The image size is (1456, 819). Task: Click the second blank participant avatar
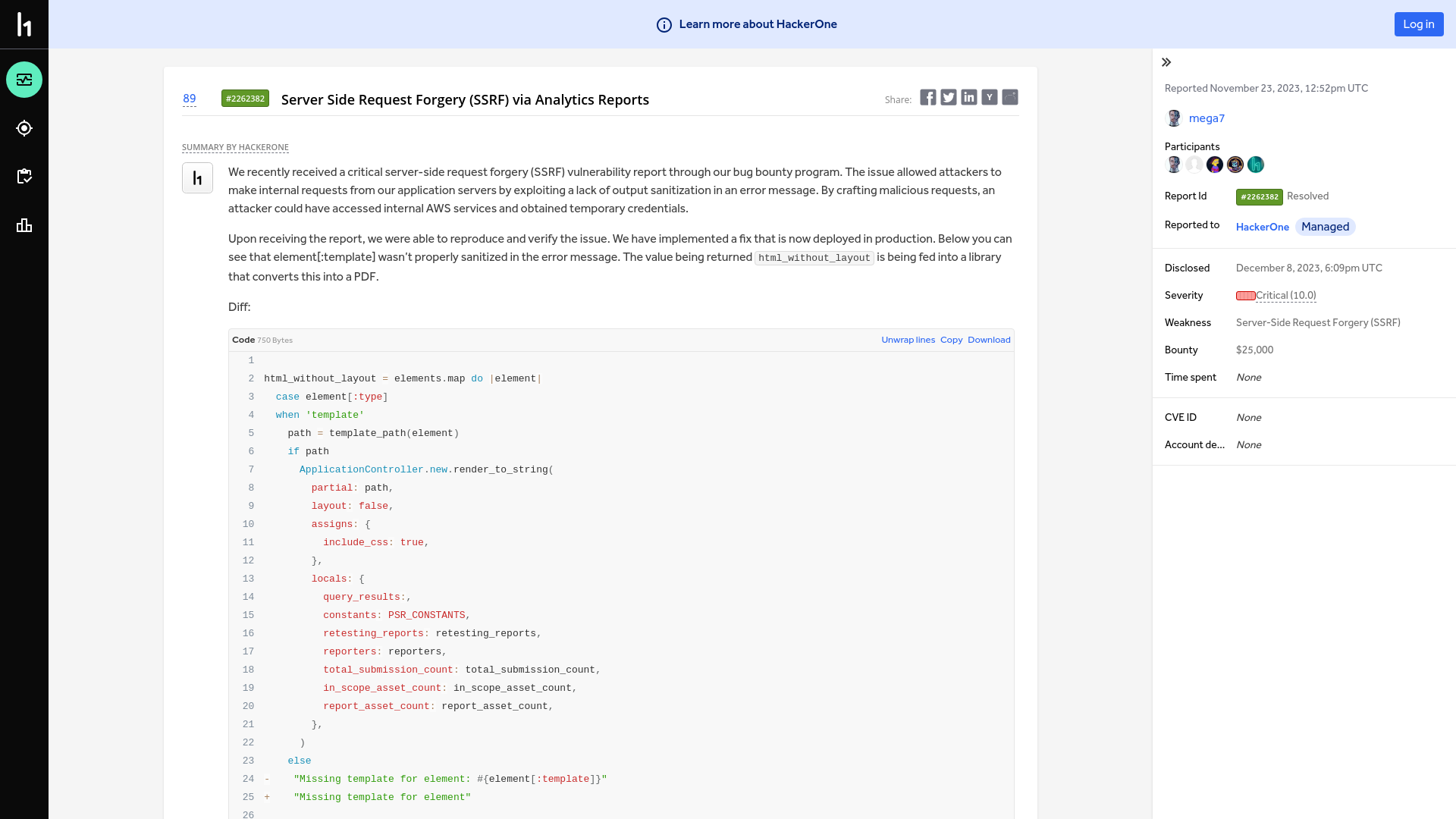pos(1194,165)
